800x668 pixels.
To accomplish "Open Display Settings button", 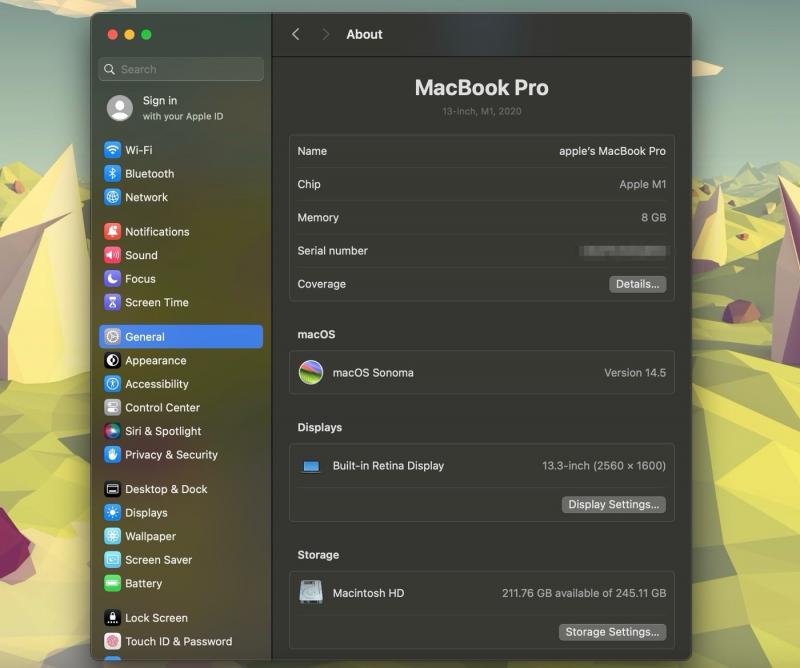I will click(613, 504).
